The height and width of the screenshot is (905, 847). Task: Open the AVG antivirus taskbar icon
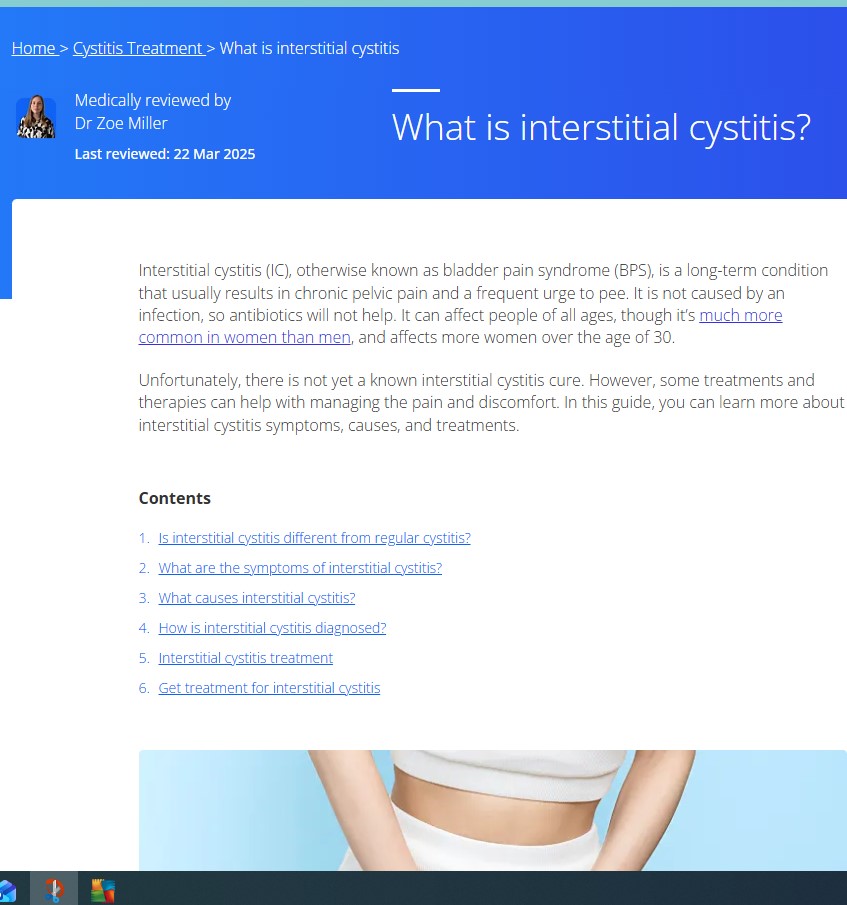pos(102,888)
